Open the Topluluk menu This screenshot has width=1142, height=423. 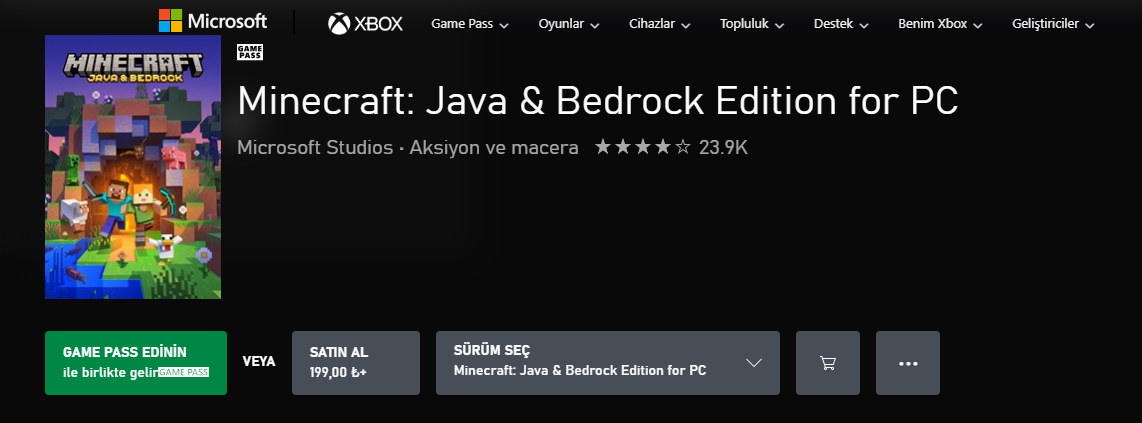tap(752, 23)
